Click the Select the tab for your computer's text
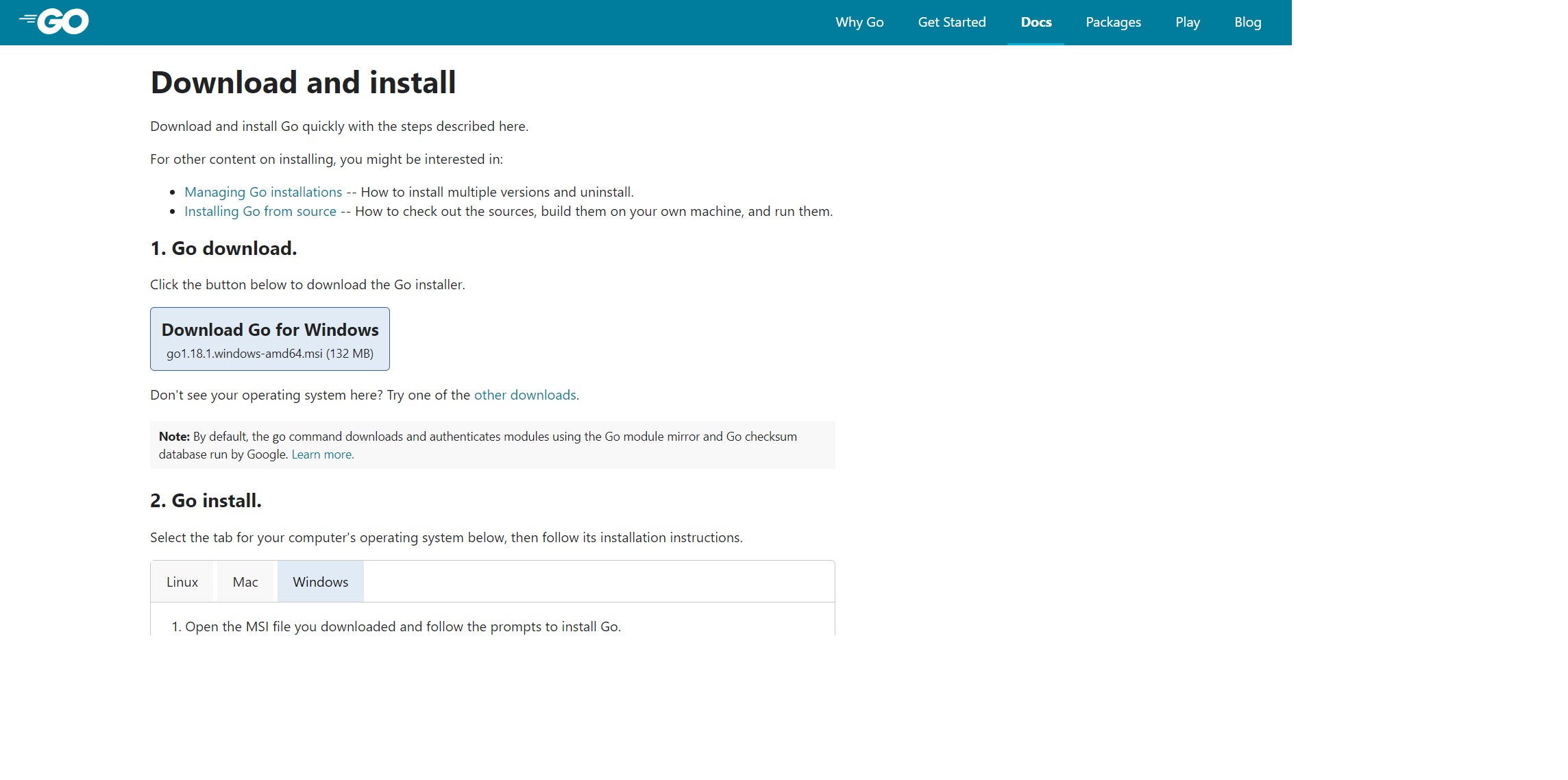This screenshot has height=780, width=1568. click(x=446, y=537)
